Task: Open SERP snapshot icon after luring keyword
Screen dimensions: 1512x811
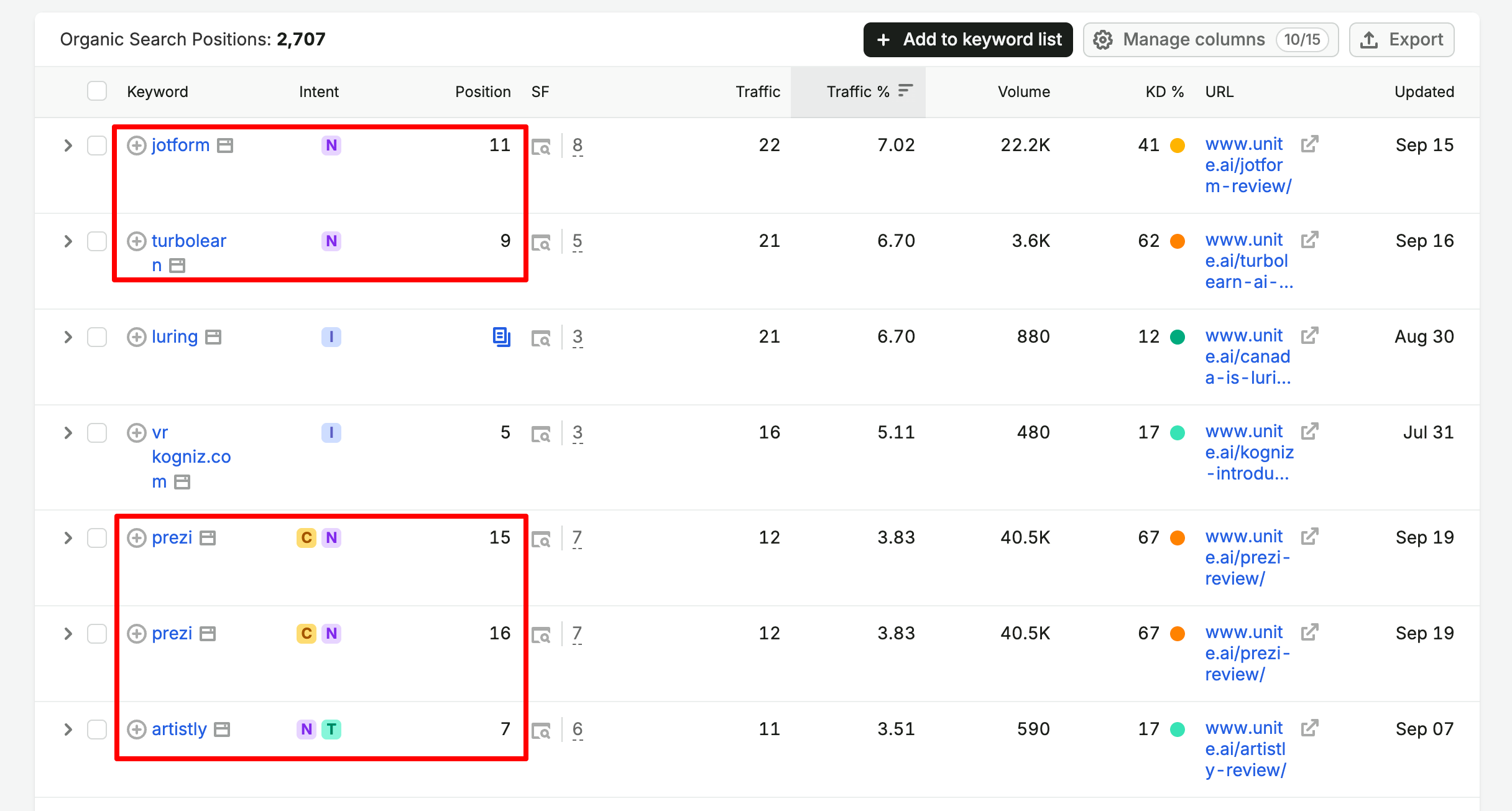Action: coord(213,337)
